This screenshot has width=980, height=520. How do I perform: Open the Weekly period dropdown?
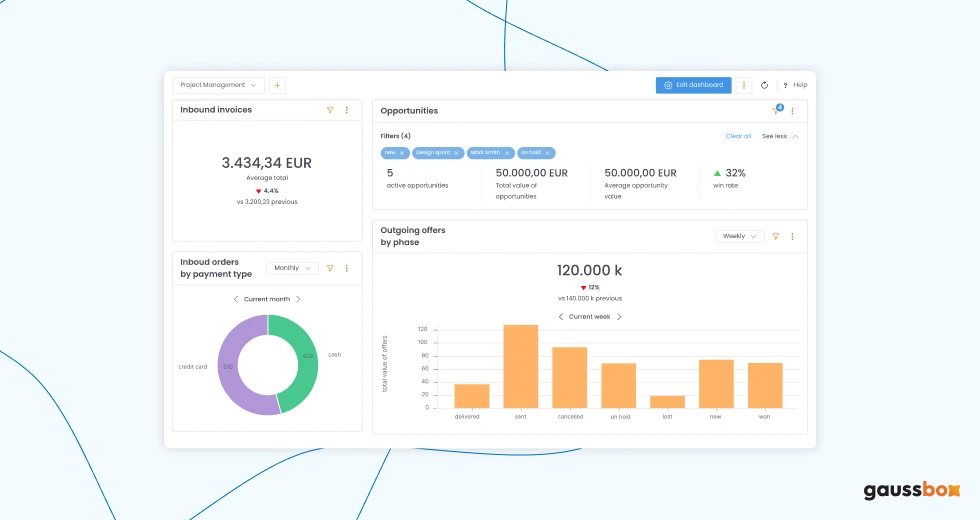click(739, 237)
